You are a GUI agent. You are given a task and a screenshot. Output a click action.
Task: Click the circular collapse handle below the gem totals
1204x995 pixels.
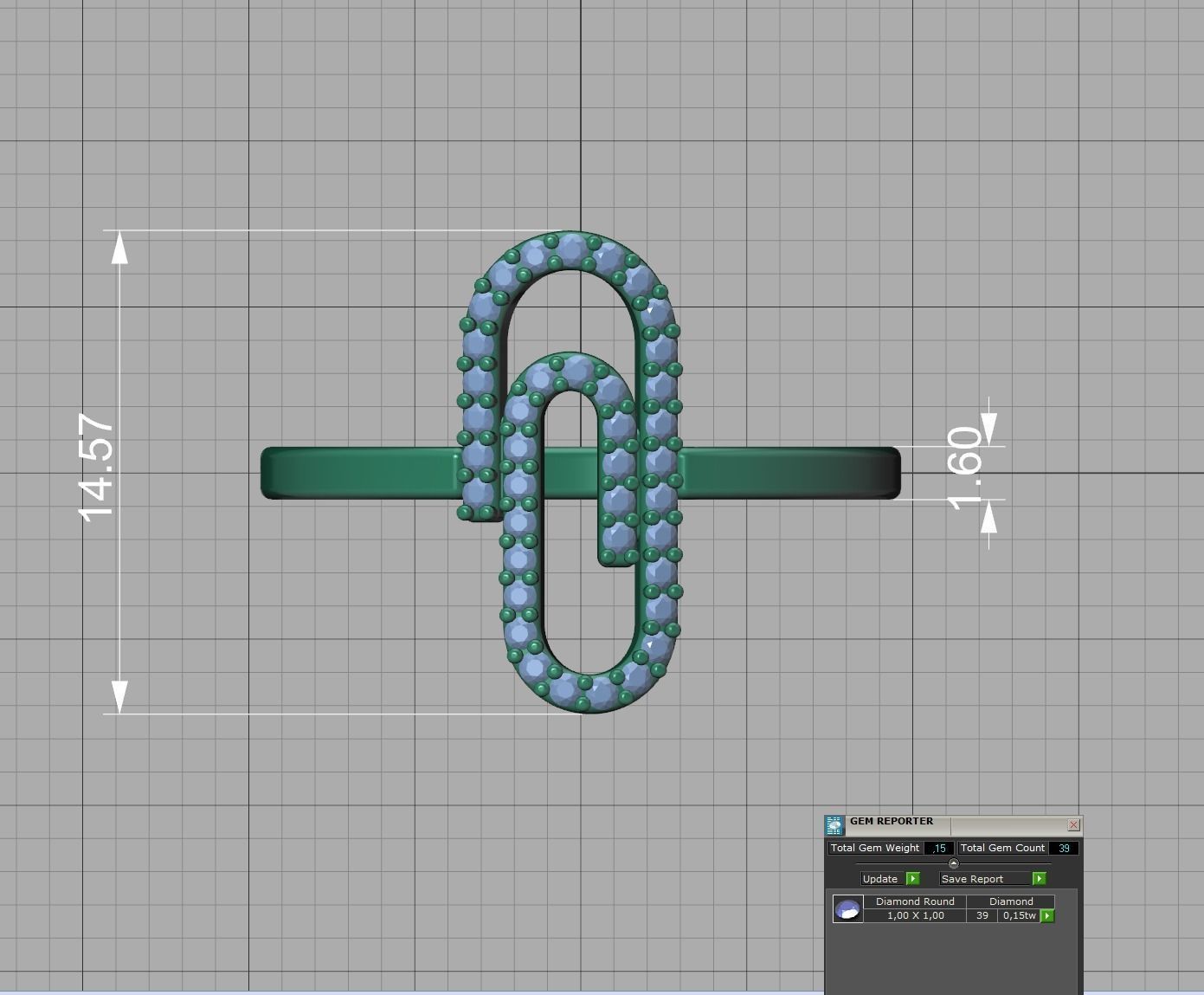click(x=954, y=863)
